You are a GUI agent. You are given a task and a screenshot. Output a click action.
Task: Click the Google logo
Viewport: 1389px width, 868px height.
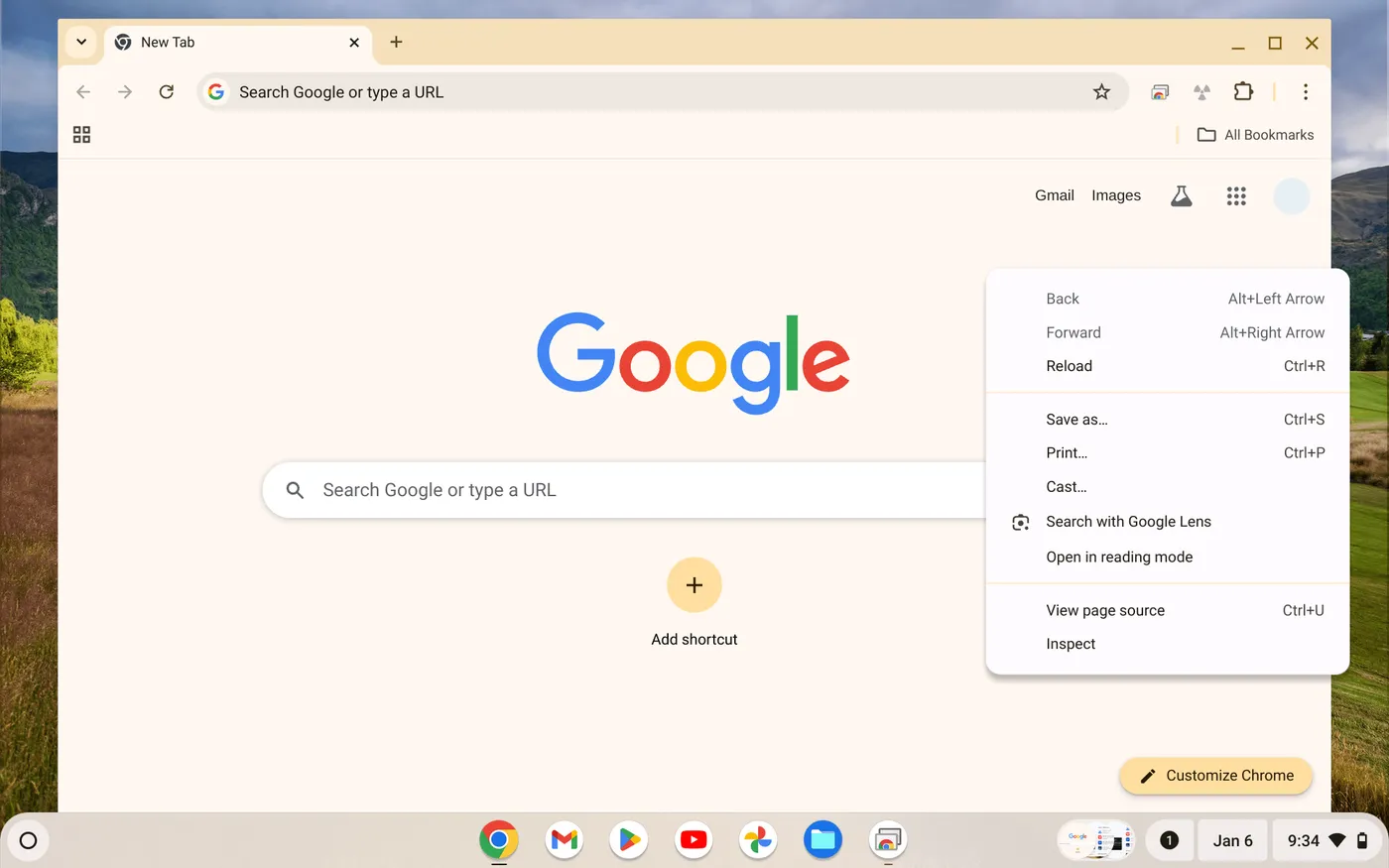point(694,362)
